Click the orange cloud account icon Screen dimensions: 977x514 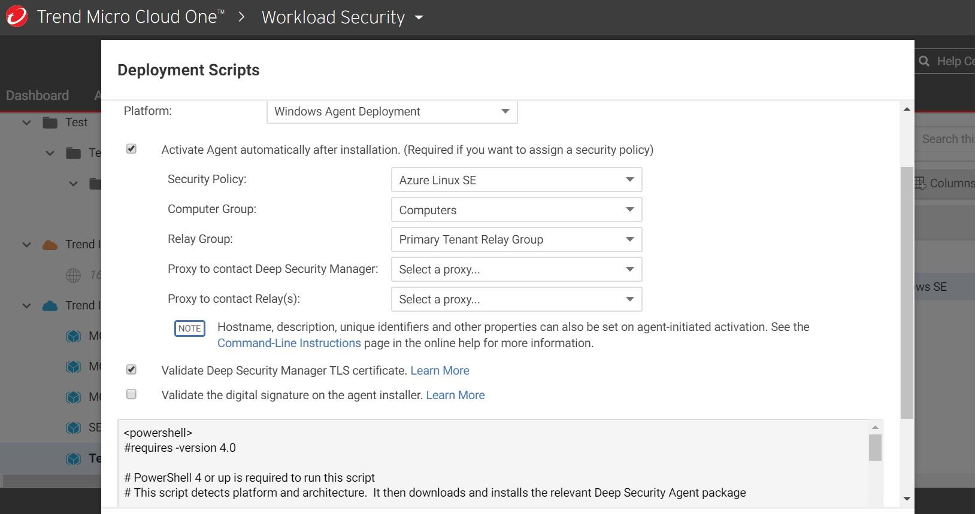(50, 245)
